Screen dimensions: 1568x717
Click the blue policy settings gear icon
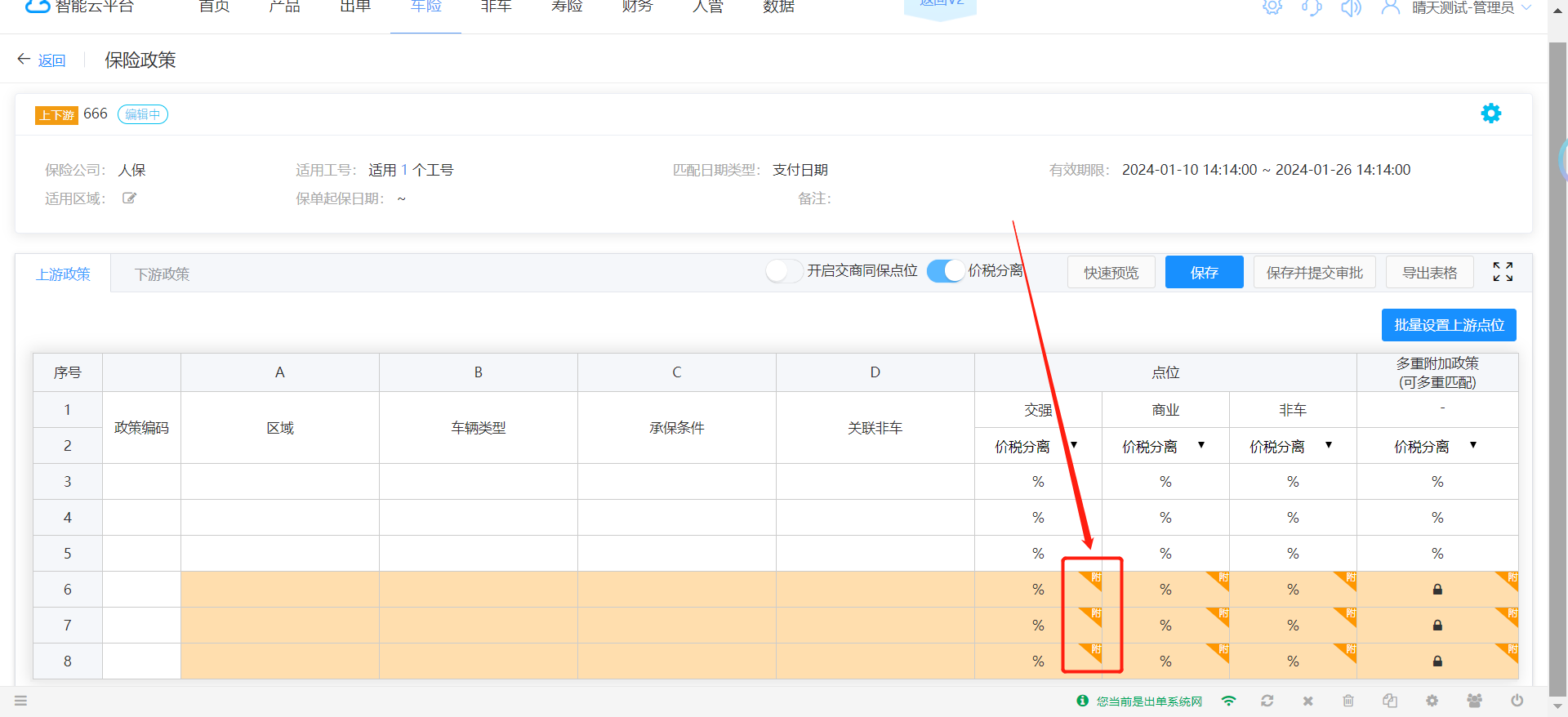point(1491,114)
